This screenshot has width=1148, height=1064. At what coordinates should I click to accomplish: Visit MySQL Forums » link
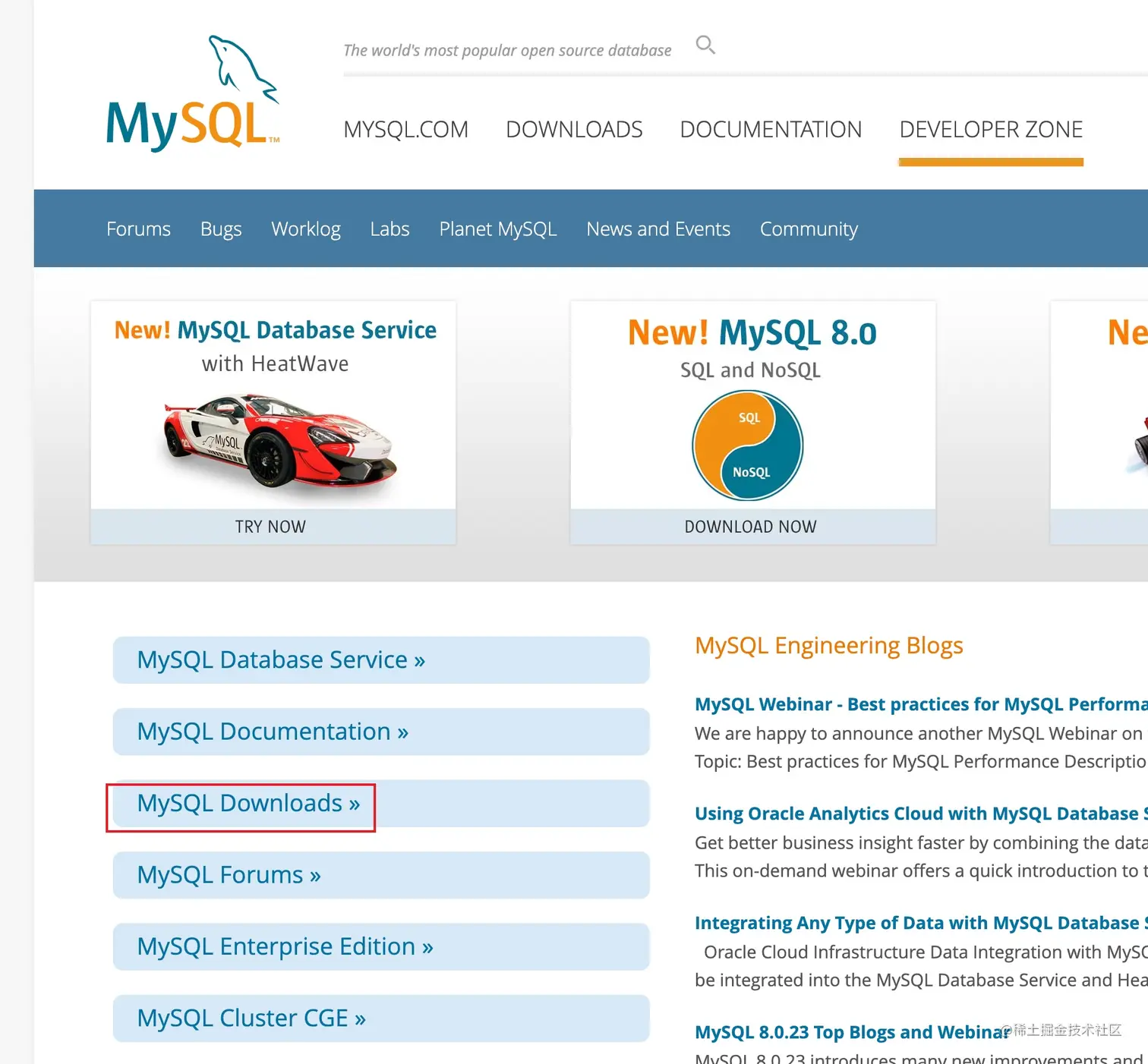[381, 875]
